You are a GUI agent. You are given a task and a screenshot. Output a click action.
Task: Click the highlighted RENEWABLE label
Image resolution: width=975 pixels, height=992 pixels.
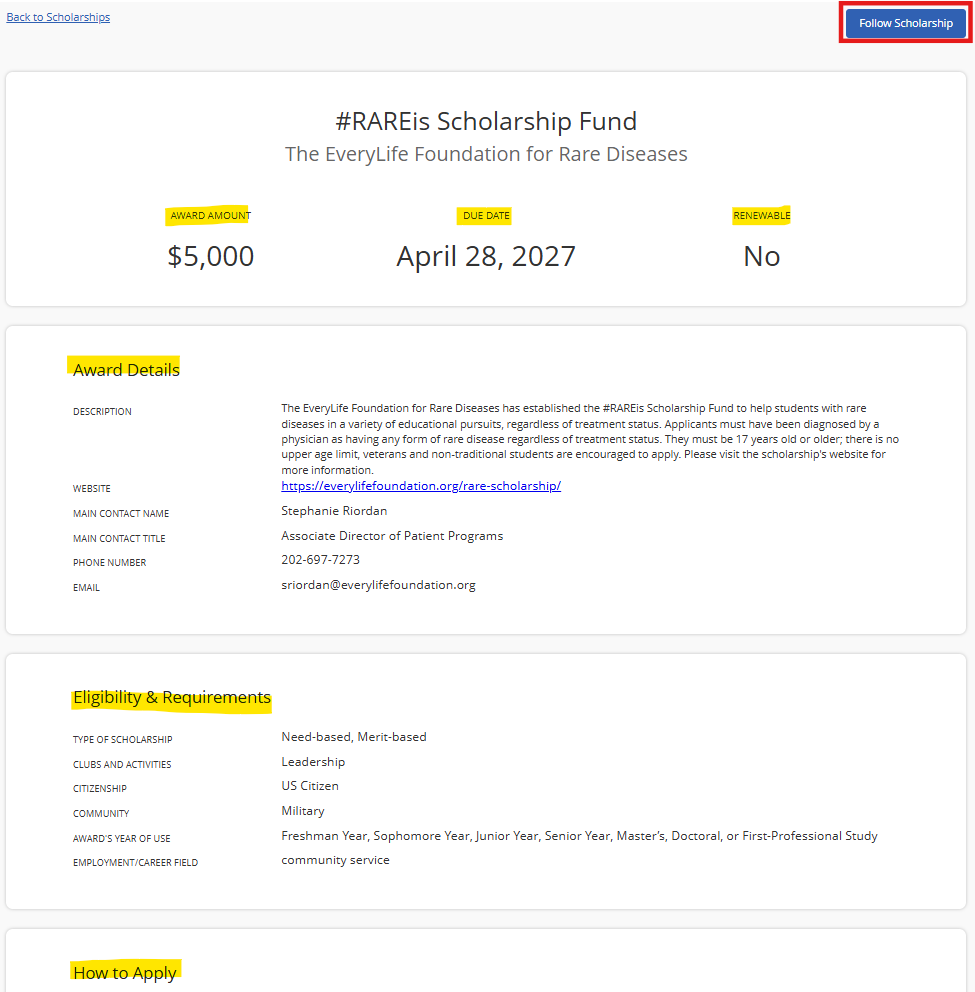[x=762, y=216]
